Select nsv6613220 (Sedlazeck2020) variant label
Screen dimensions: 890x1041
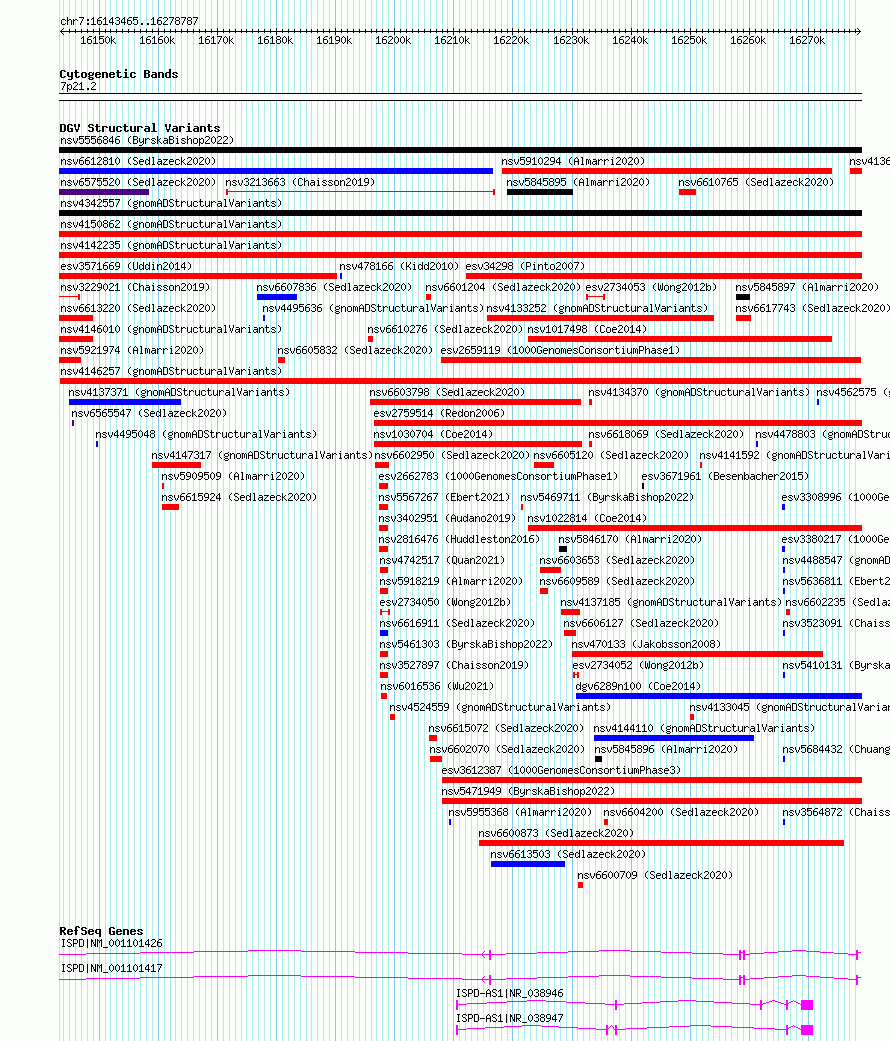click(x=138, y=308)
